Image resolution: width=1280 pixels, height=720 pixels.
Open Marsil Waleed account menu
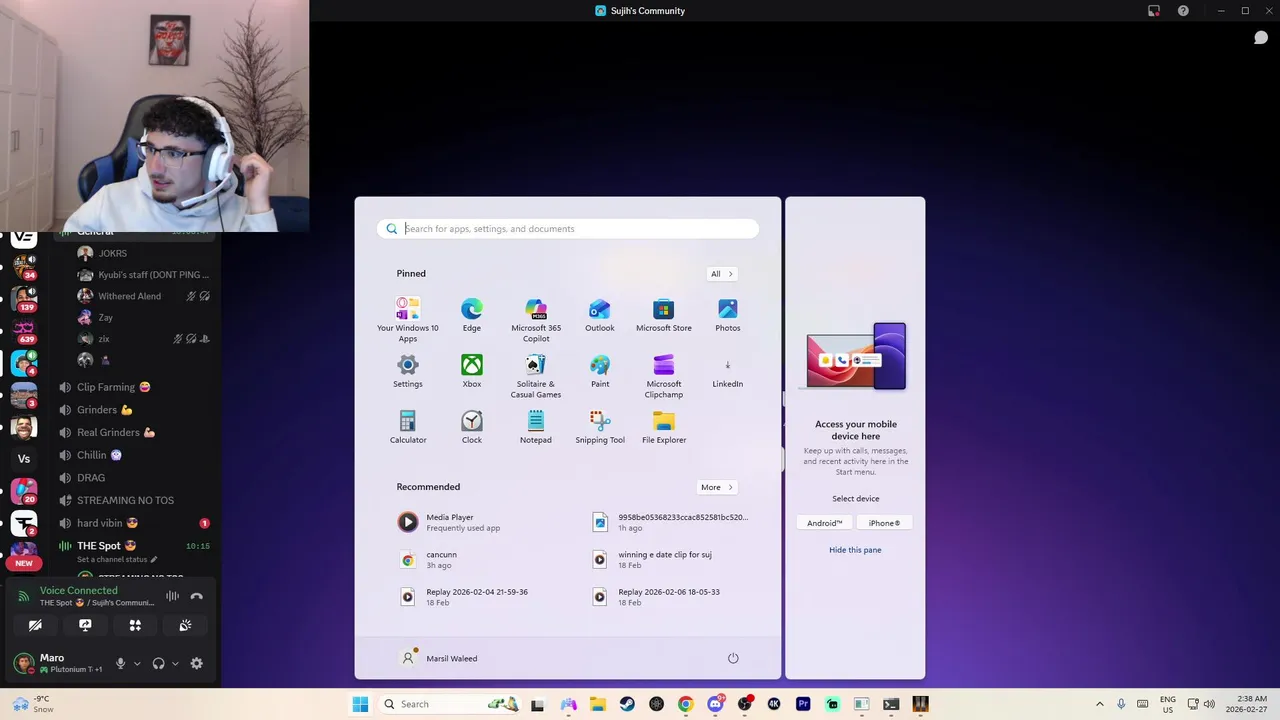(x=439, y=658)
